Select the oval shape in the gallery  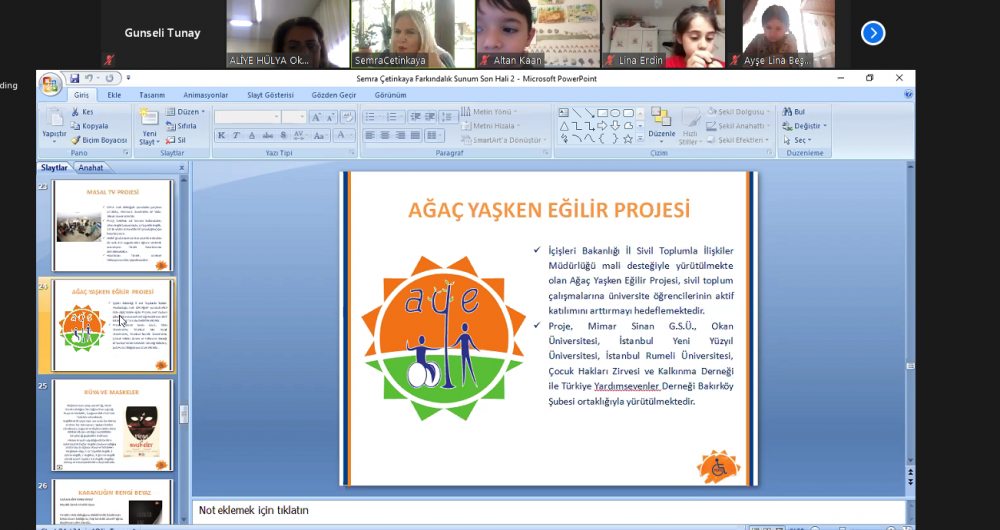pyautogui.click(x=615, y=113)
